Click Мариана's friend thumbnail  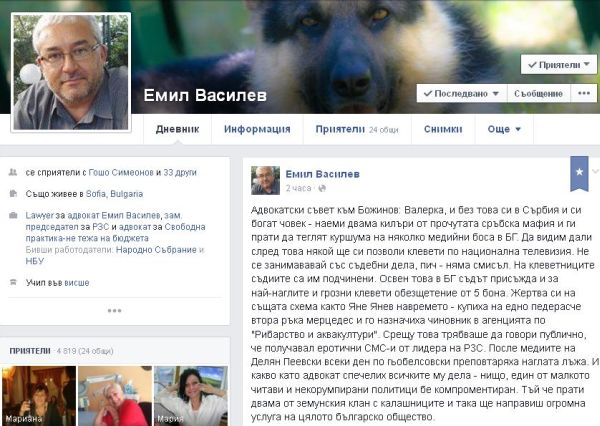(x=39, y=396)
